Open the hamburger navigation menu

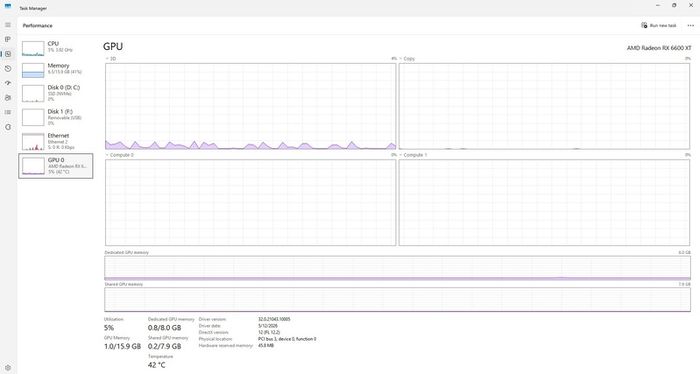click(8, 25)
